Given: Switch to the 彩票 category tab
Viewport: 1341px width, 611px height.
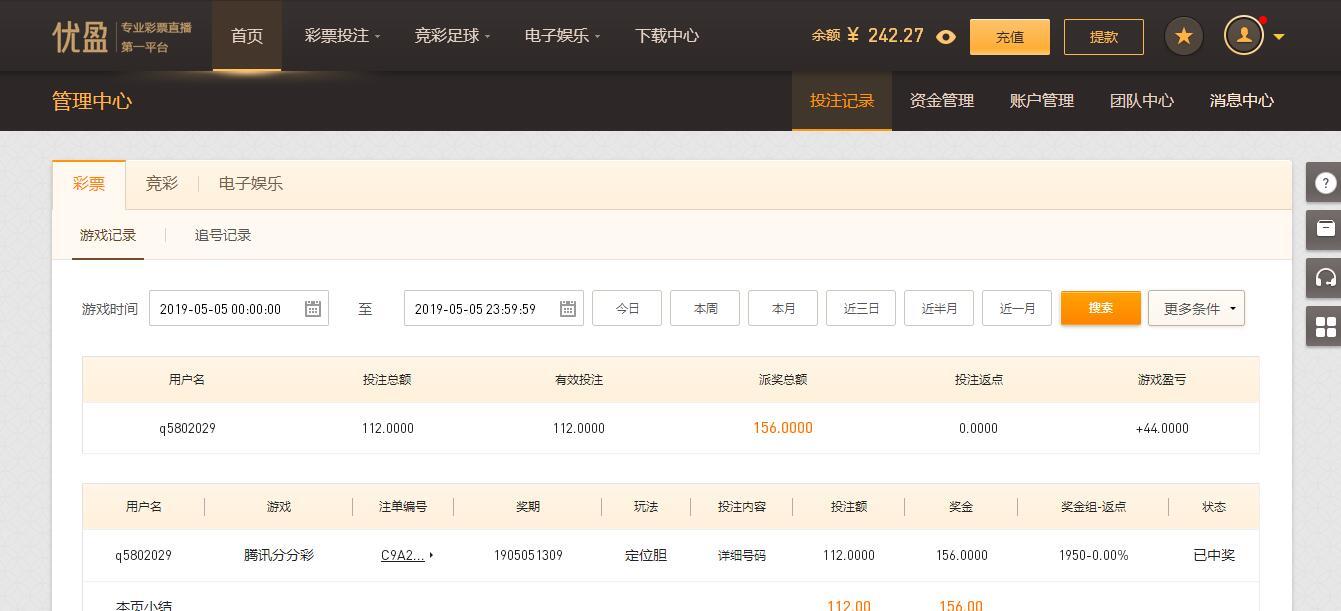Looking at the screenshot, I should point(89,184).
